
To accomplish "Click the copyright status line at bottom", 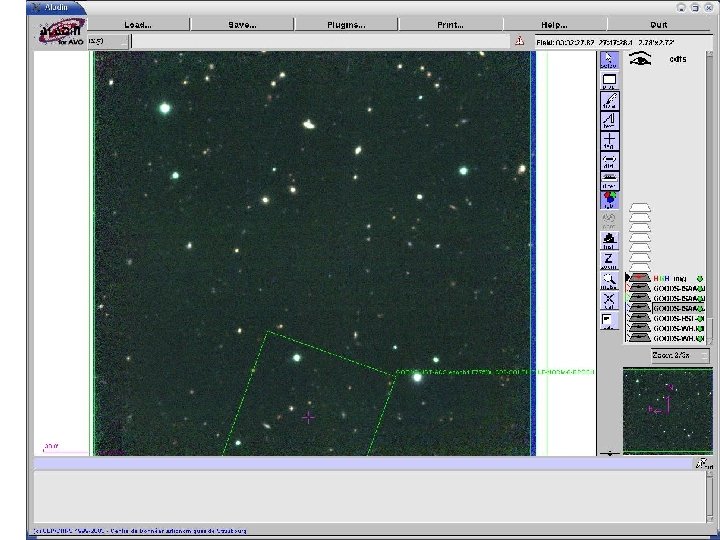I will point(140,531).
